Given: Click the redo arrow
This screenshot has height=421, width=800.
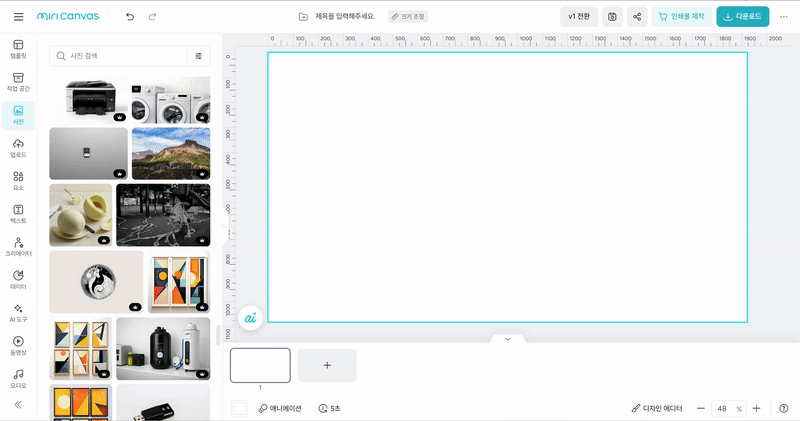Looking at the screenshot, I should coord(152,17).
